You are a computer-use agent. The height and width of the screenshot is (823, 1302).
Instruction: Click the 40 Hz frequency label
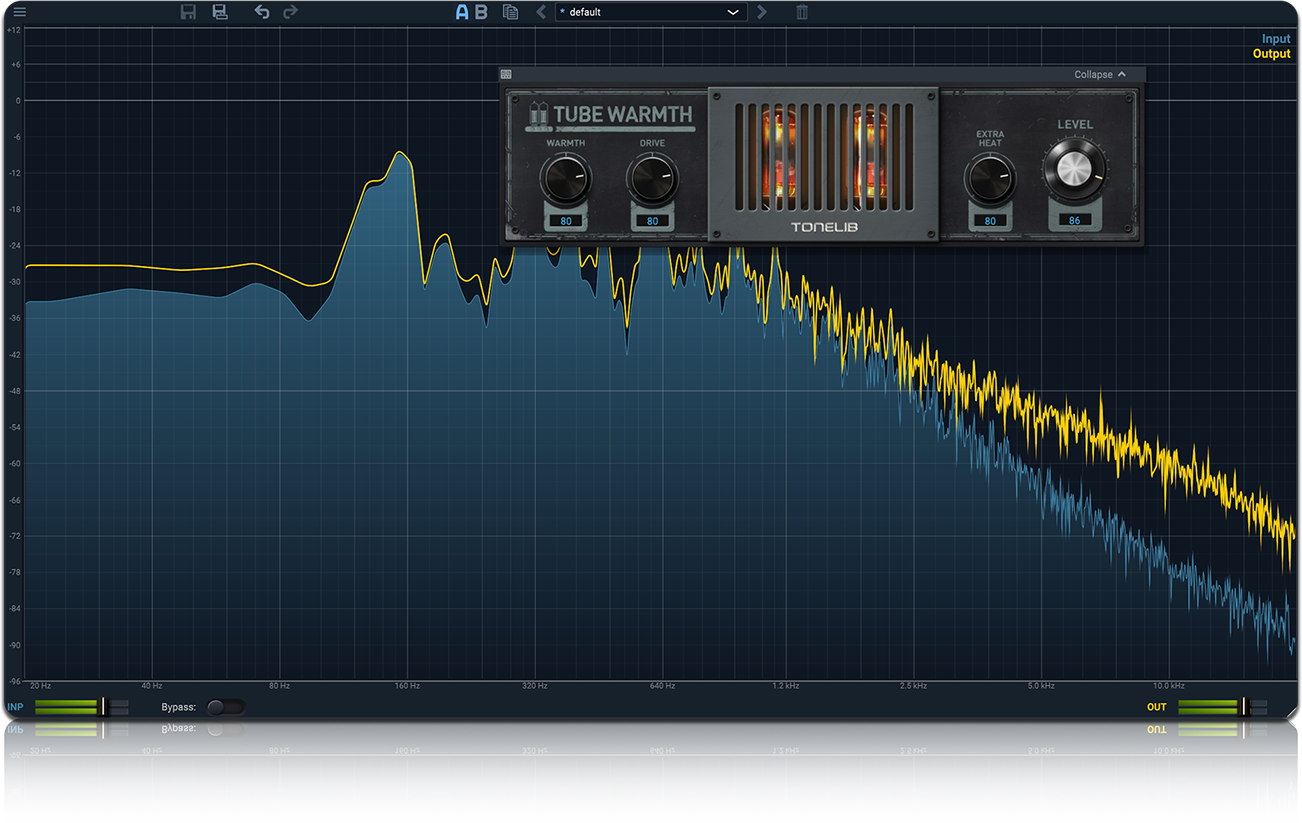click(x=152, y=686)
